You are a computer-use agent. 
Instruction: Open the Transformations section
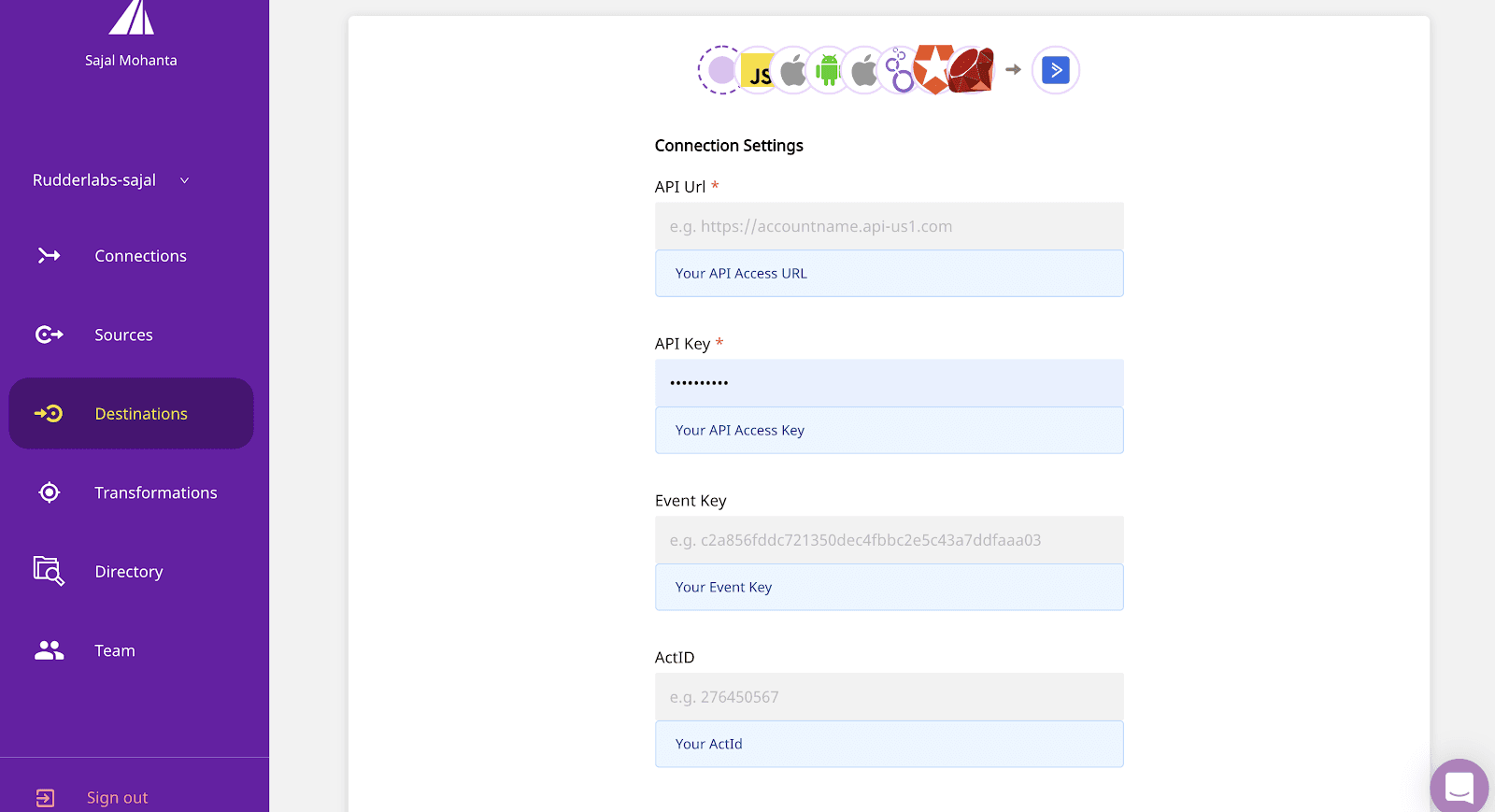(x=155, y=492)
